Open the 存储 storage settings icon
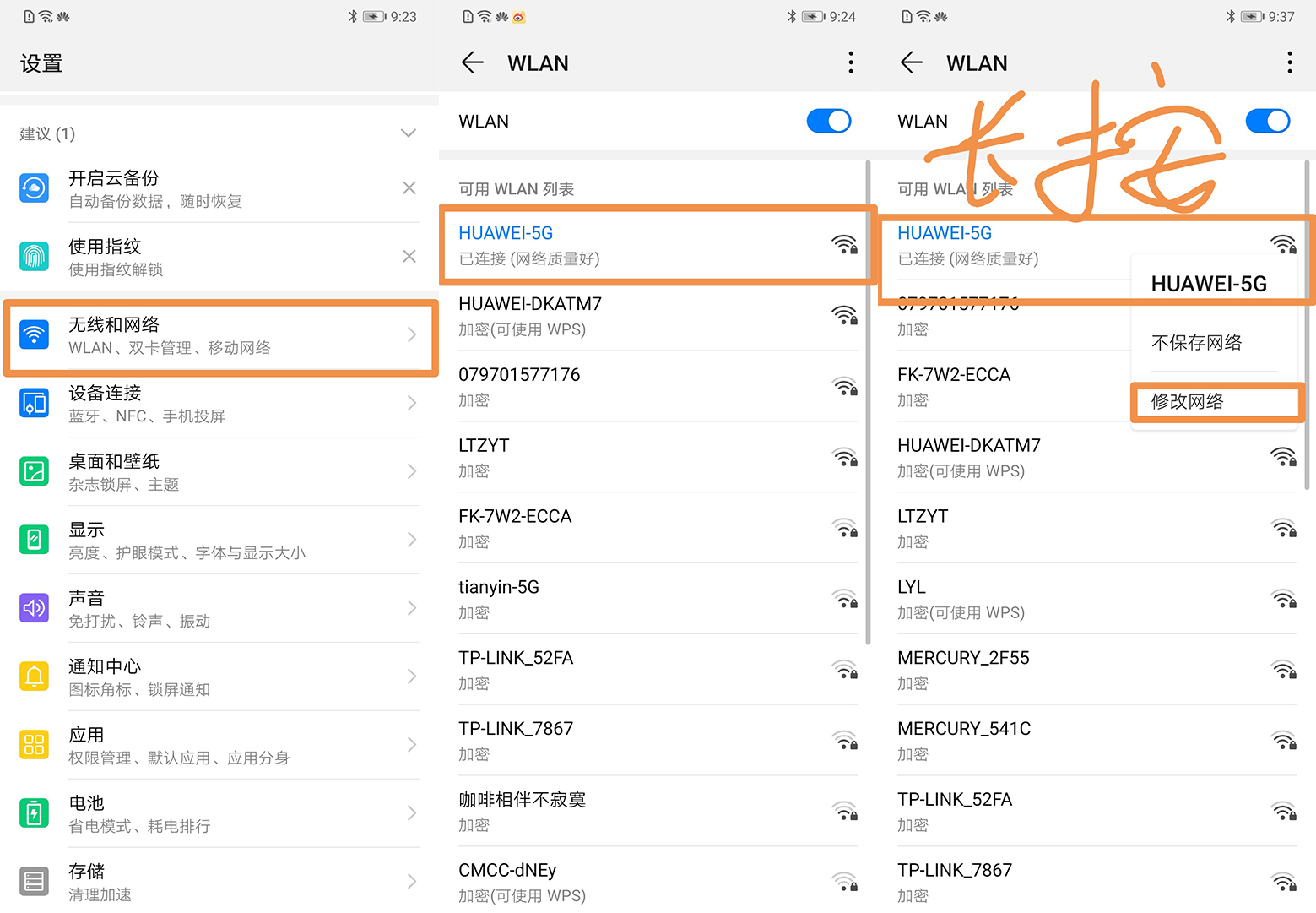This screenshot has height=913, width=1316. click(34, 881)
